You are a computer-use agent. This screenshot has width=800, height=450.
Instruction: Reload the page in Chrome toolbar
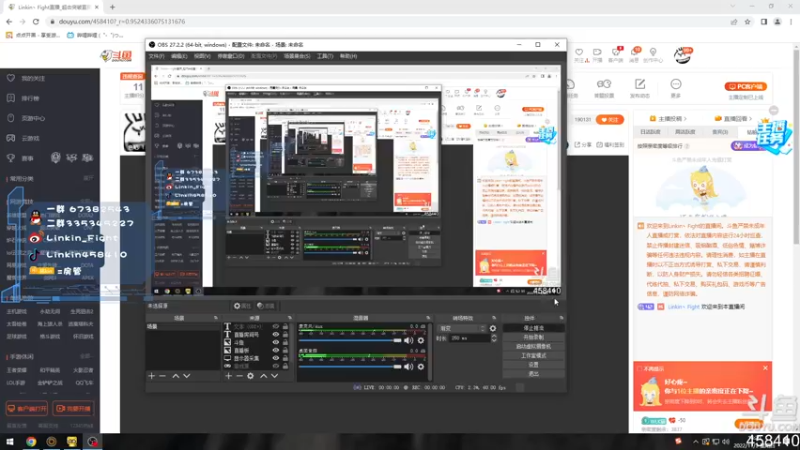coord(36,21)
